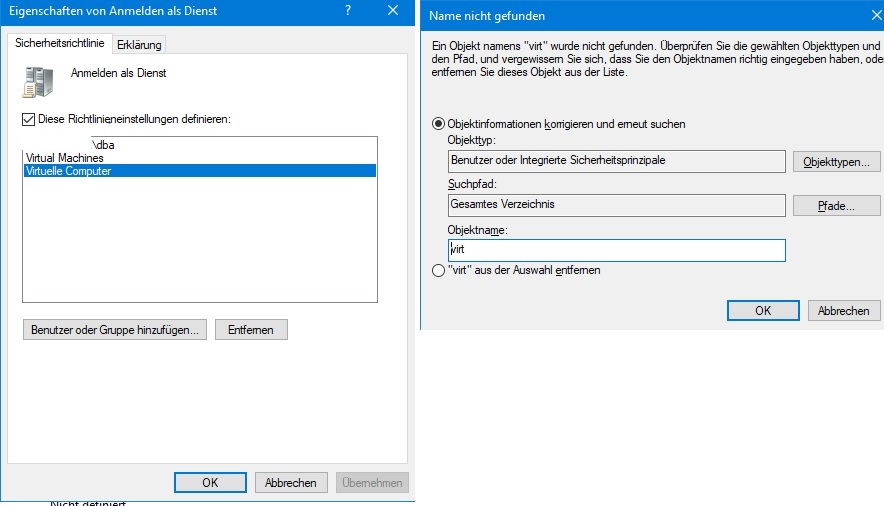Click the server icon beside Anmelden als Dienst

coord(38,82)
